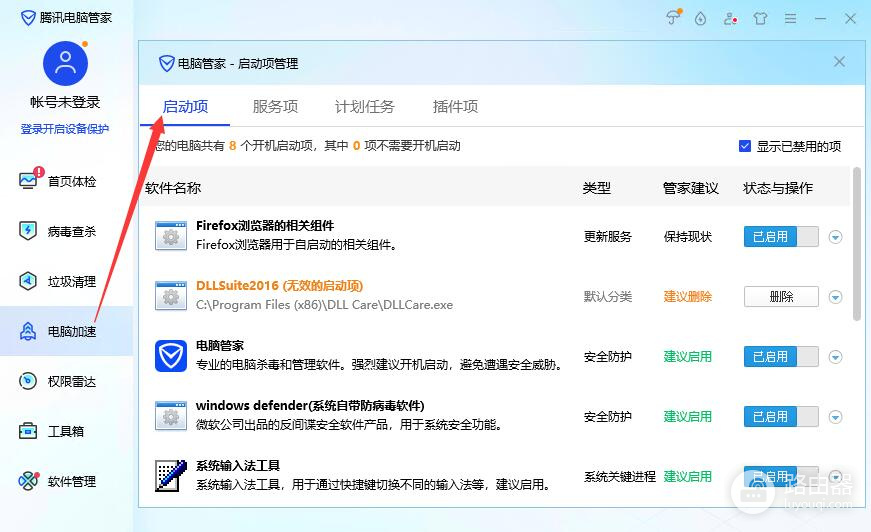Click the umbrella icon in title bar
The width and height of the screenshot is (871, 532).
pos(673,18)
